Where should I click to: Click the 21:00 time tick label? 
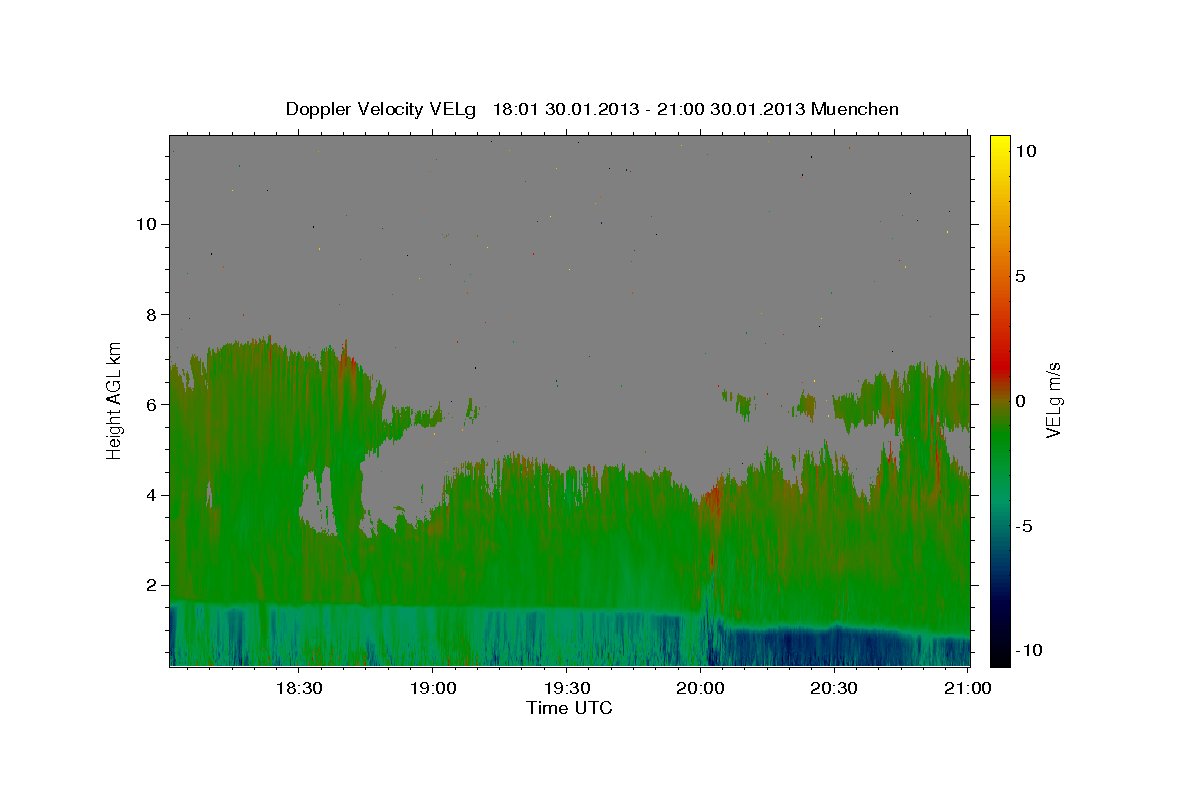968,688
